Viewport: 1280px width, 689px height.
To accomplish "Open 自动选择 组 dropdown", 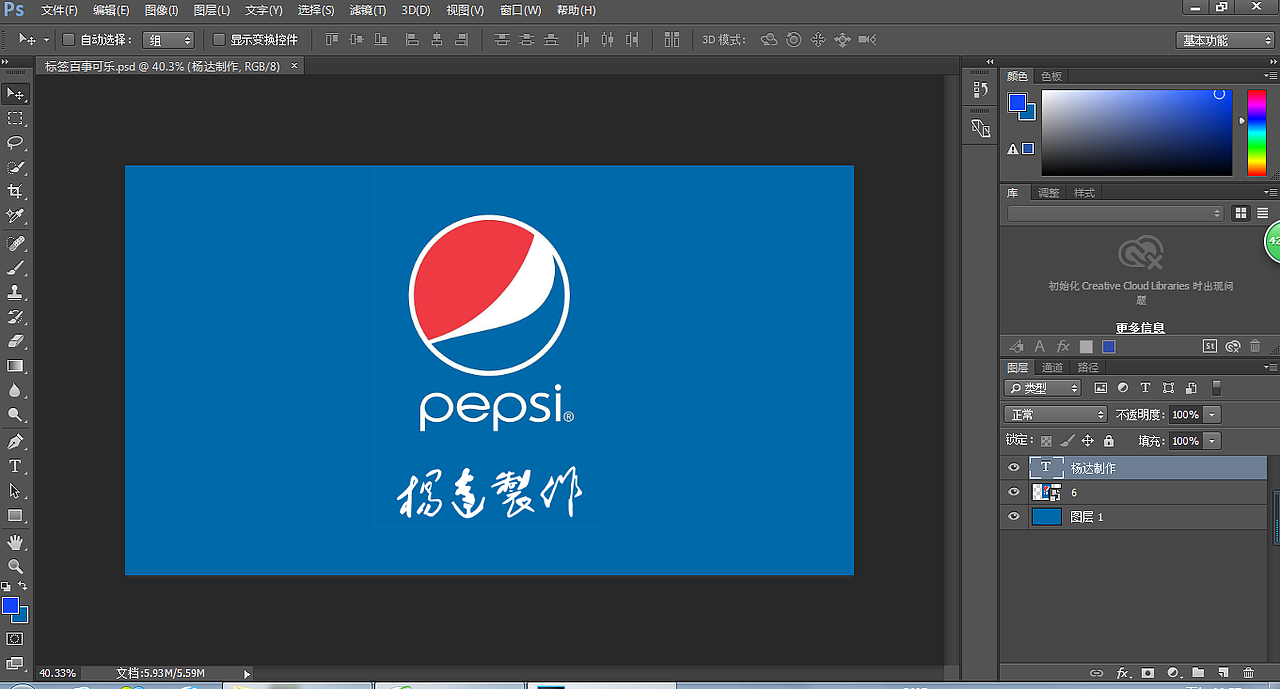I will point(168,40).
